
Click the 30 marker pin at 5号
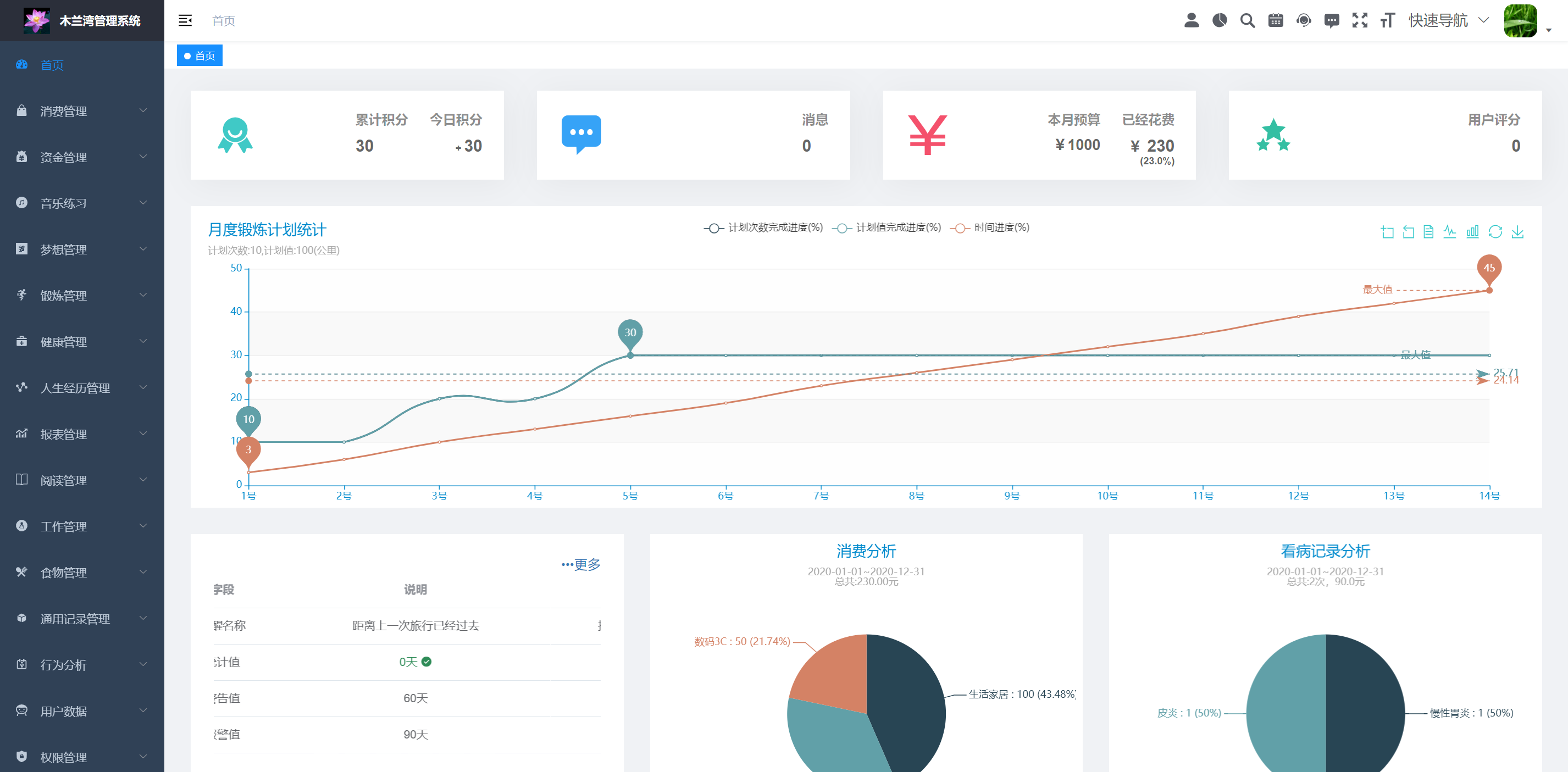pos(630,335)
